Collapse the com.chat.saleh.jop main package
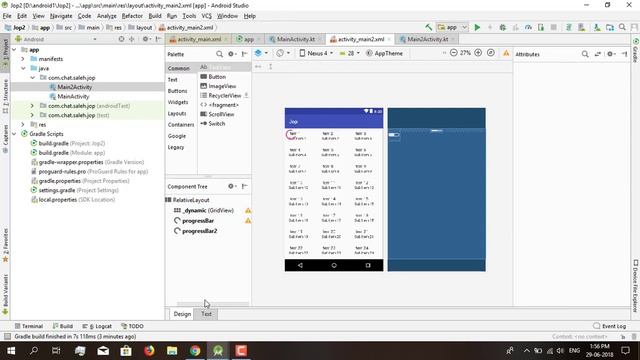 [32, 78]
